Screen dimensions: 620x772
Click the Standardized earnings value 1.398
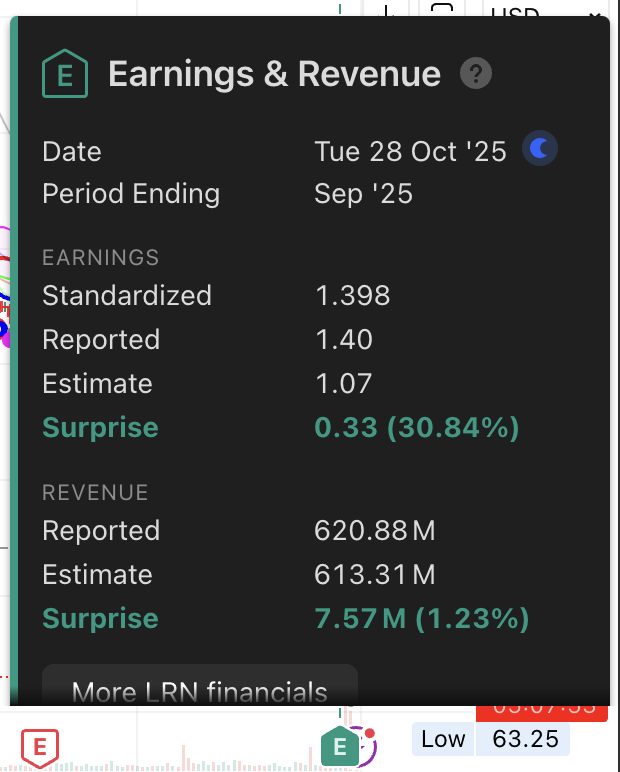click(x=352, y=296)
